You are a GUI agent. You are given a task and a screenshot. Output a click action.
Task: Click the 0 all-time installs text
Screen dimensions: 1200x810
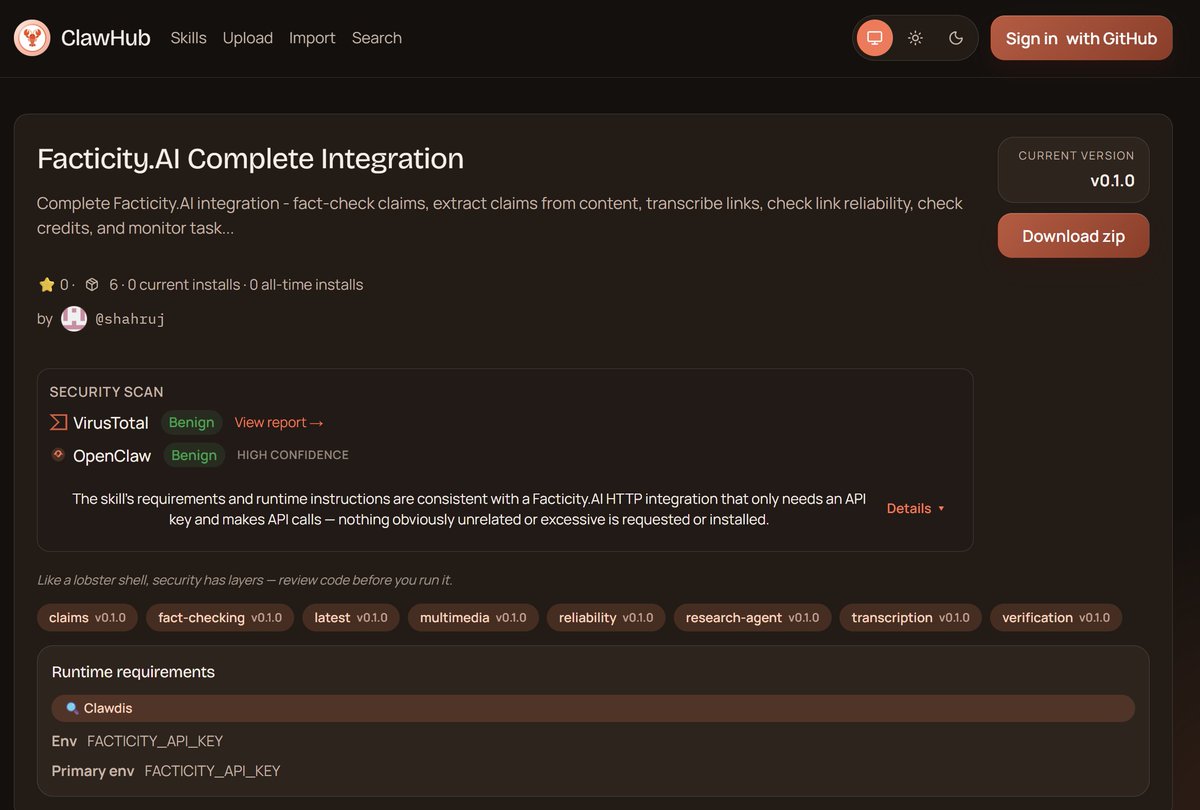point(306,285)
